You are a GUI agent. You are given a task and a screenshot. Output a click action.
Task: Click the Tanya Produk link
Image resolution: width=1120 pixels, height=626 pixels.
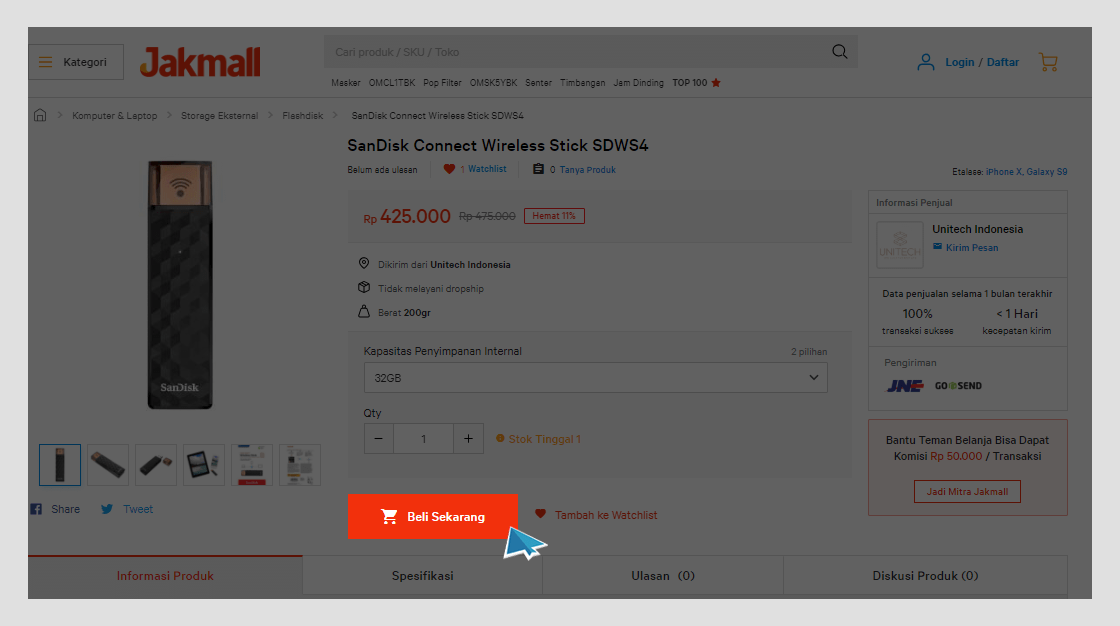pos(587,169)
